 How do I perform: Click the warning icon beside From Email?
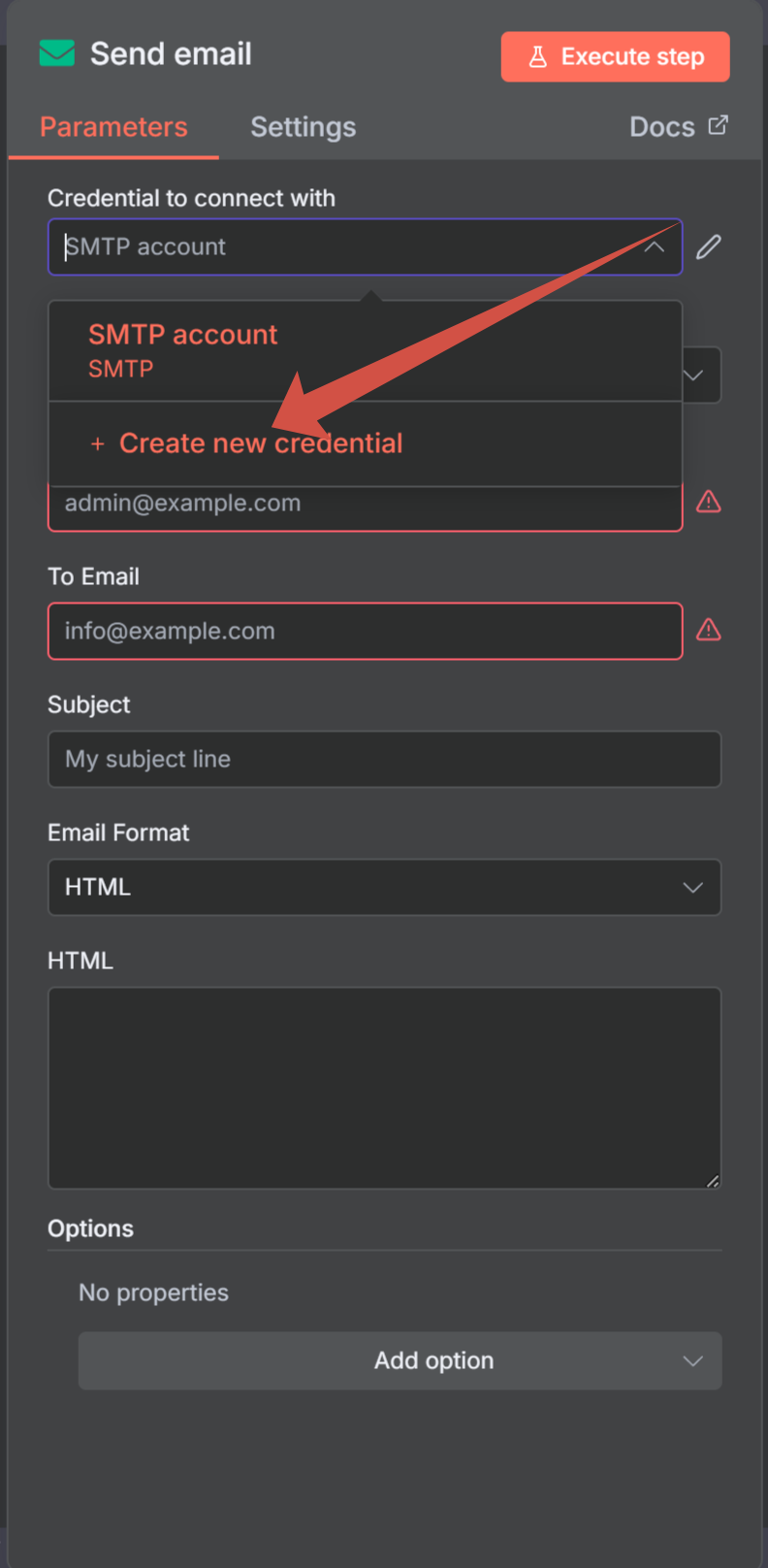tap(709, 503)
